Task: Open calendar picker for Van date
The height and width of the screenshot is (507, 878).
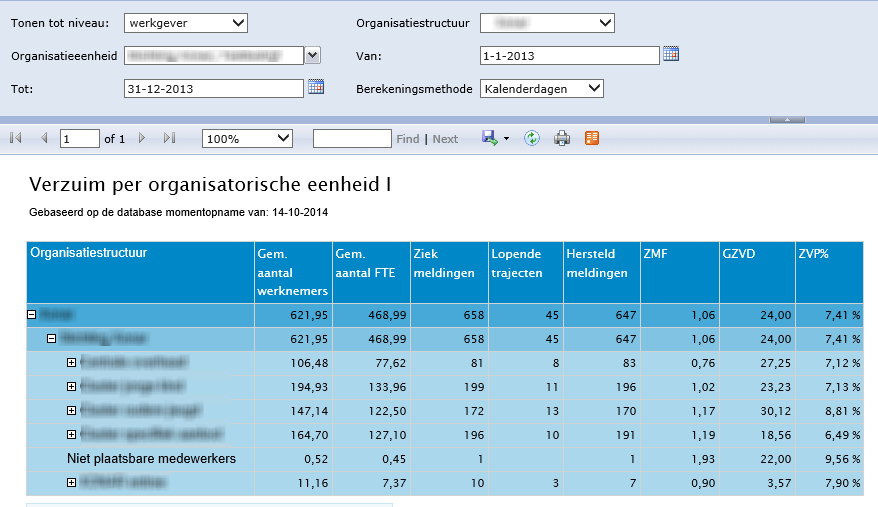Action: (x=671, y=54)
